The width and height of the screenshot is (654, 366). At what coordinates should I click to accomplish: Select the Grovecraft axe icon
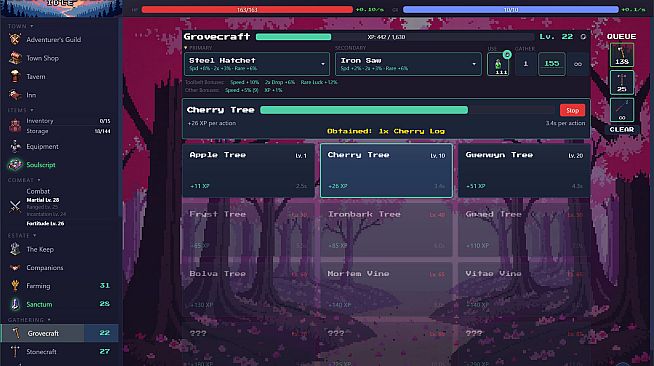16,333
